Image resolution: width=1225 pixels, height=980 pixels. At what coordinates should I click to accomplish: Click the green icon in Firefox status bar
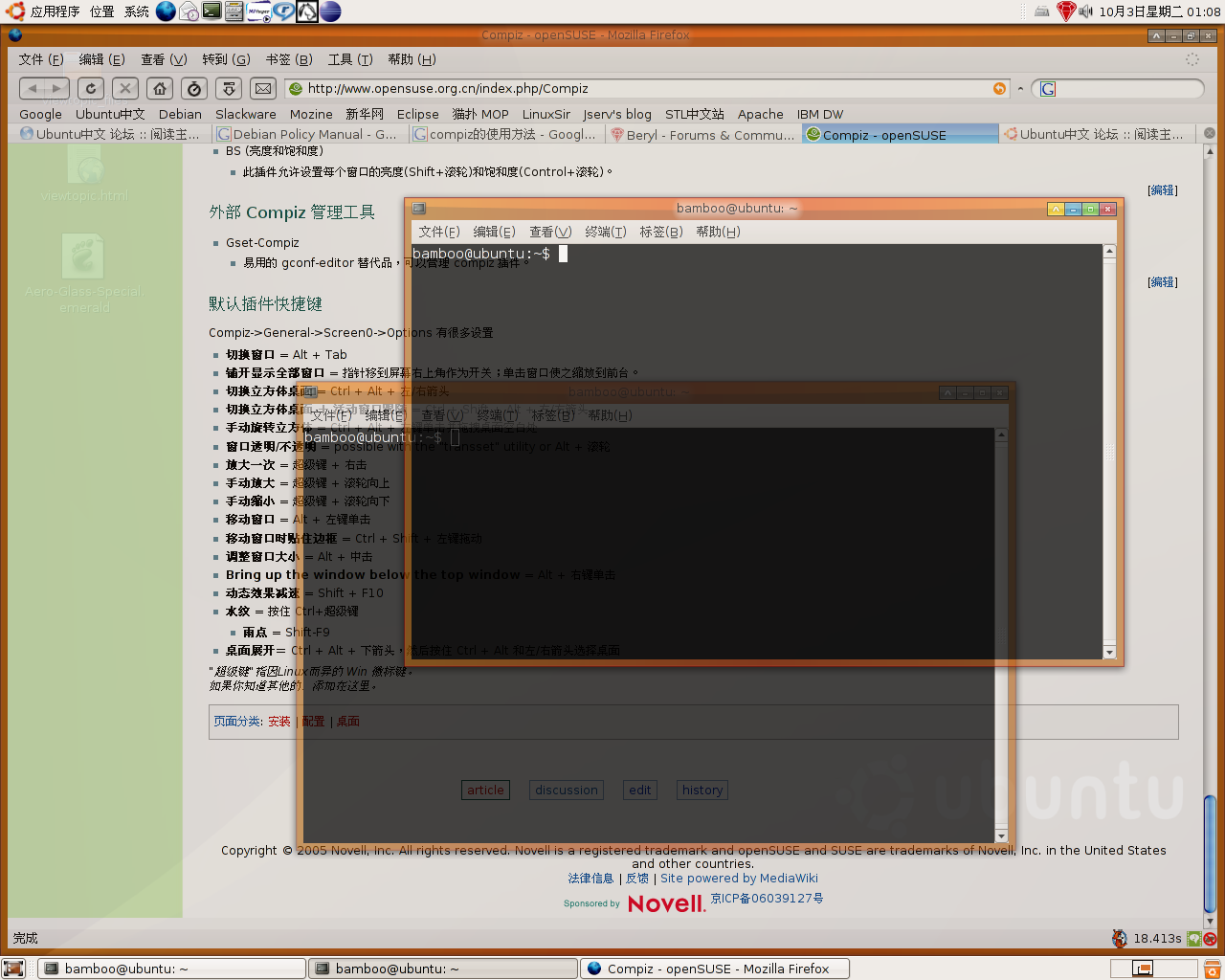point(1193,939)
